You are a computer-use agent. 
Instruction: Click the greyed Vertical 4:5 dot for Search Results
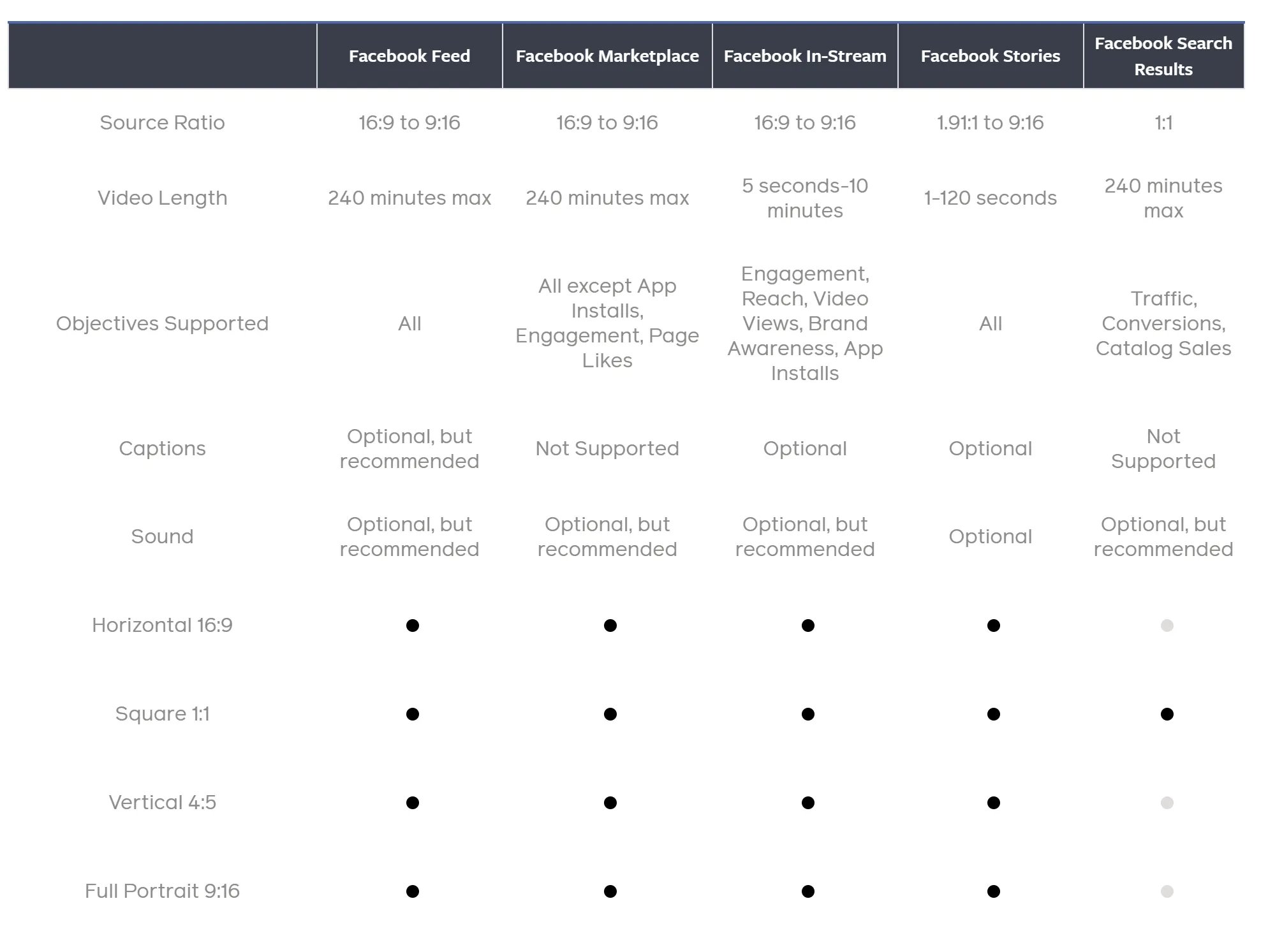coord(1167,803)
